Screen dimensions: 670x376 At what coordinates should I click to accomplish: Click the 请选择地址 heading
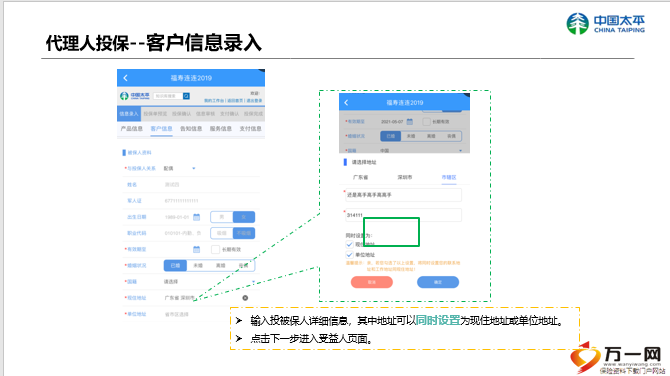coord(364,162)
